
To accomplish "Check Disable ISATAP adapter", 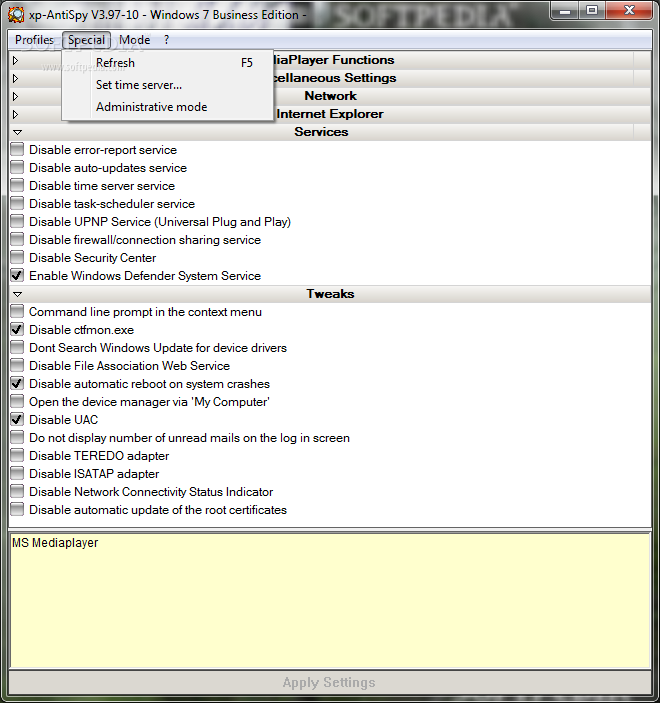I will click(x=17, y=473).
